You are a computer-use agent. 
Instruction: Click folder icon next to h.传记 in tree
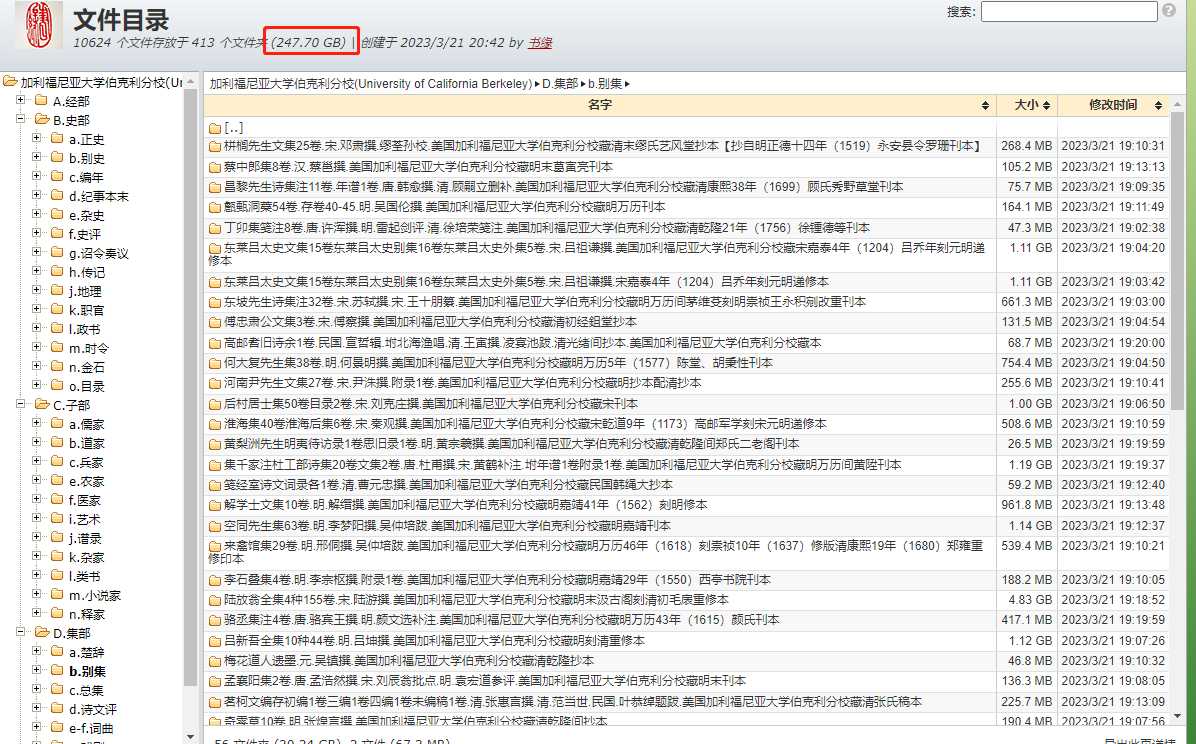(x=57, y=272)
